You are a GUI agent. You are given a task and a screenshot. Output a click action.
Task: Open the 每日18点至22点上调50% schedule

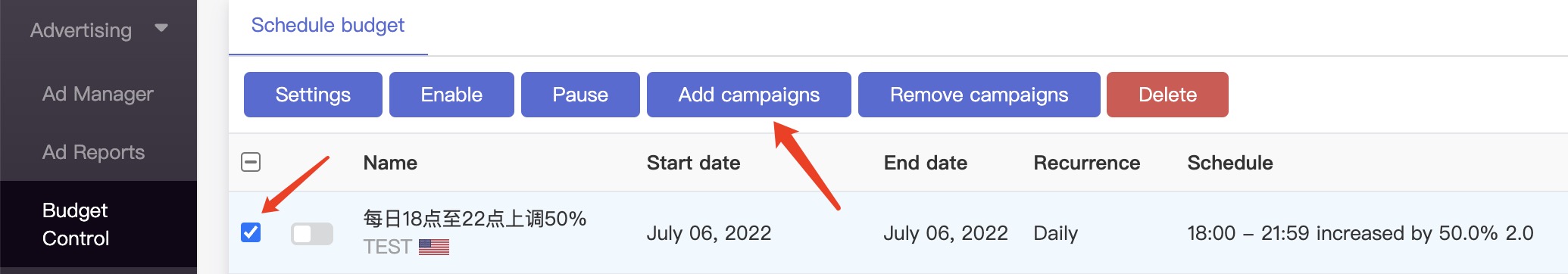point(475,219)
